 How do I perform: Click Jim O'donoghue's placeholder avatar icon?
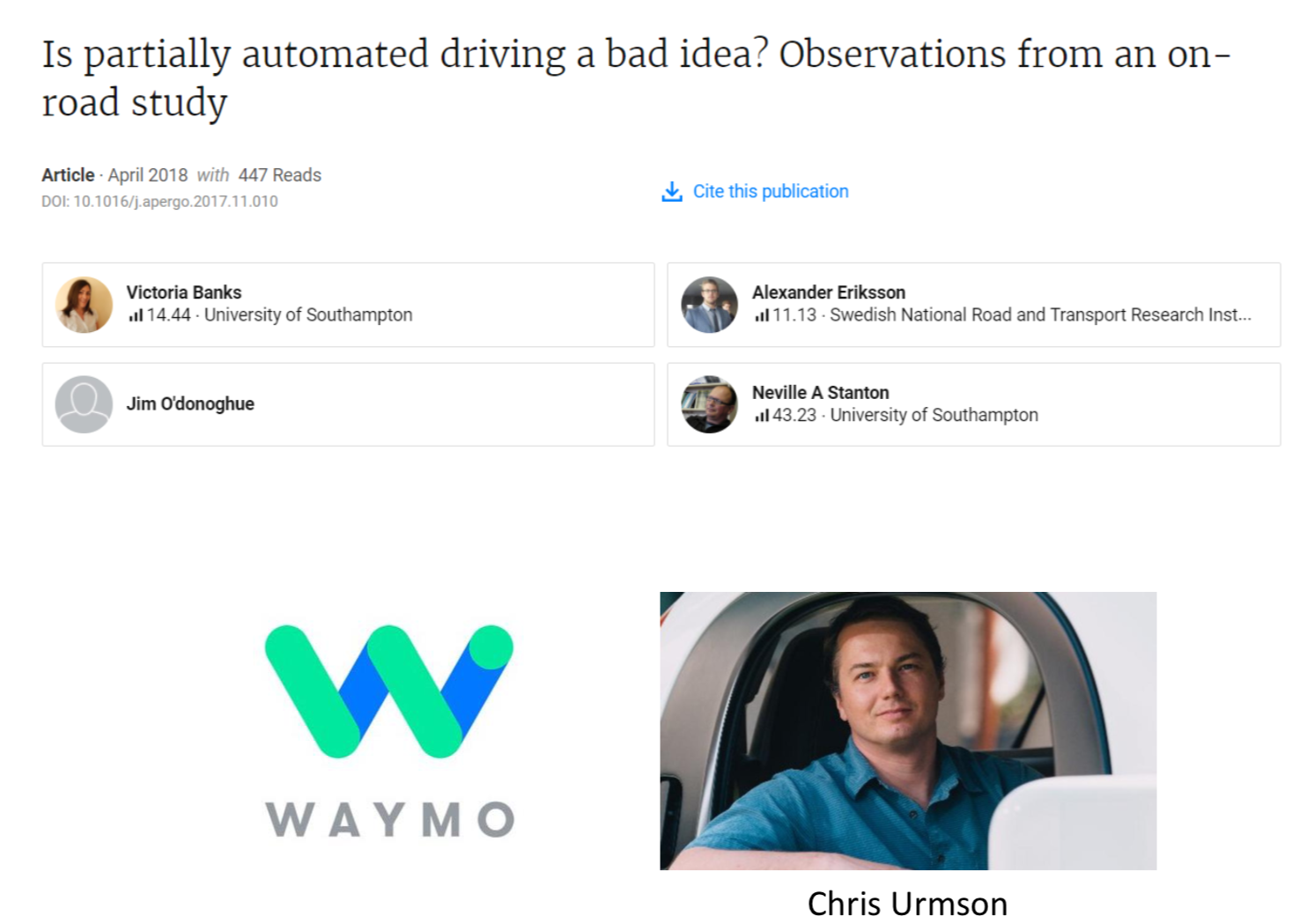click(x=84, y=404)
